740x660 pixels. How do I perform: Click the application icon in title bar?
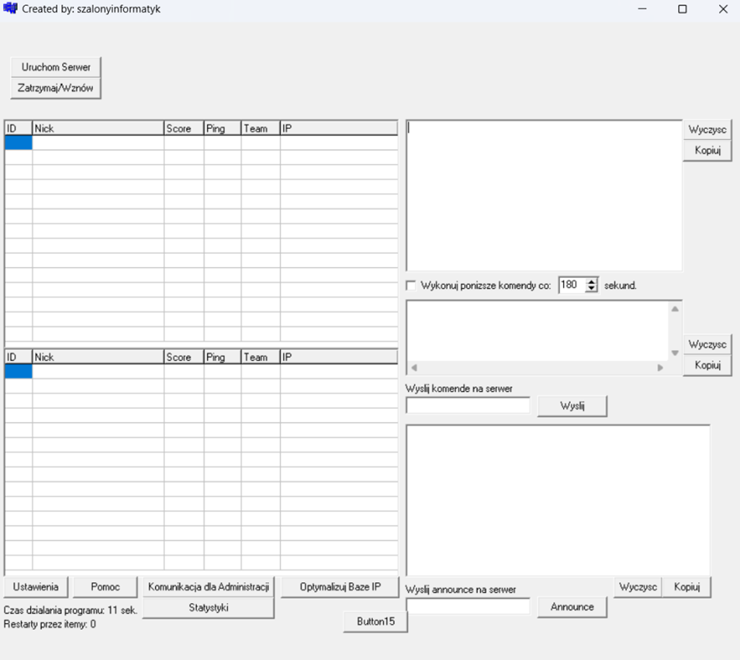point(10,8)
